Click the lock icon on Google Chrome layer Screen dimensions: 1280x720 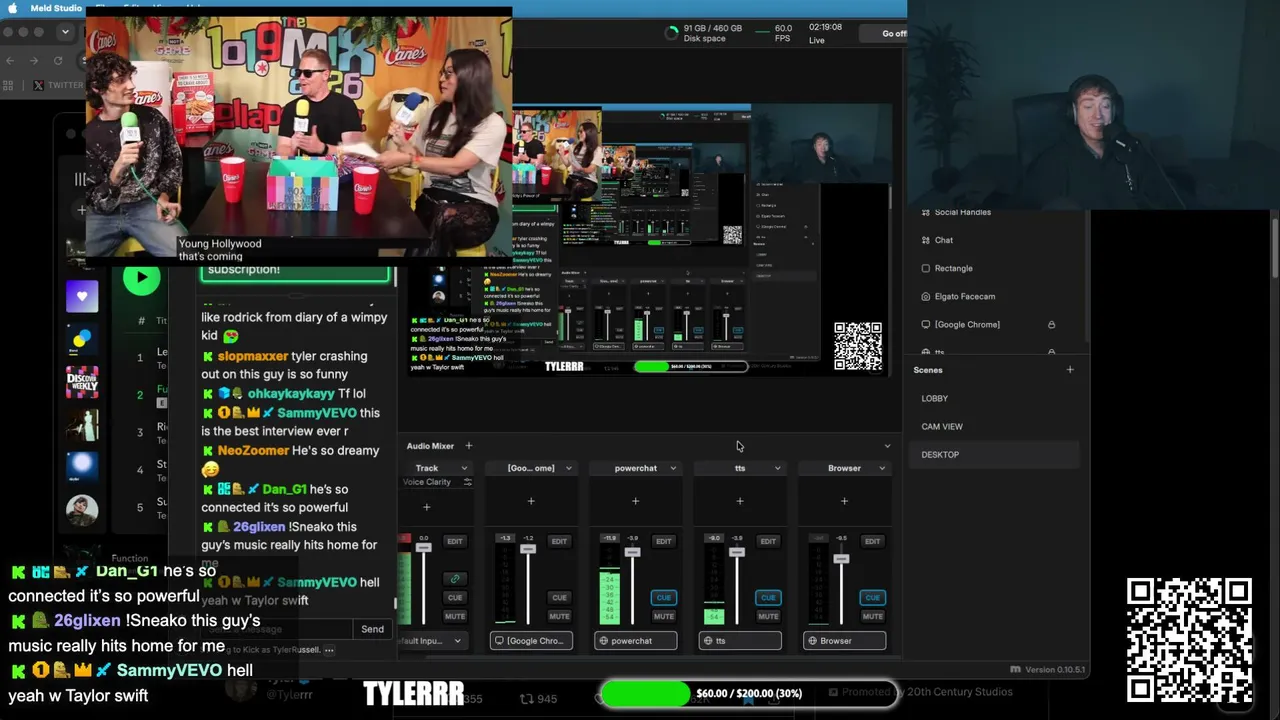[x=1051, y=325]
